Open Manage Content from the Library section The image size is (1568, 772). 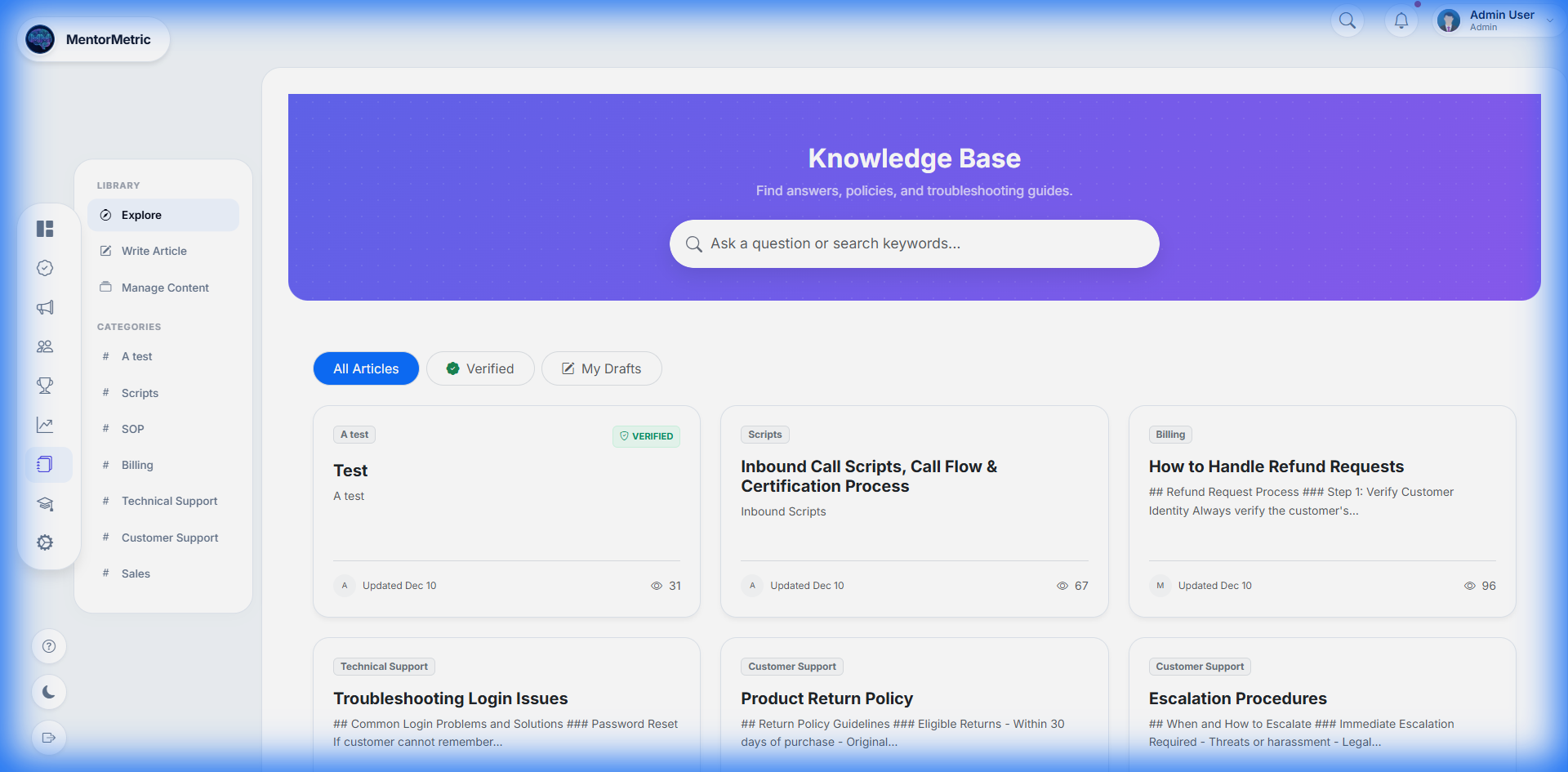coord(163,288)
